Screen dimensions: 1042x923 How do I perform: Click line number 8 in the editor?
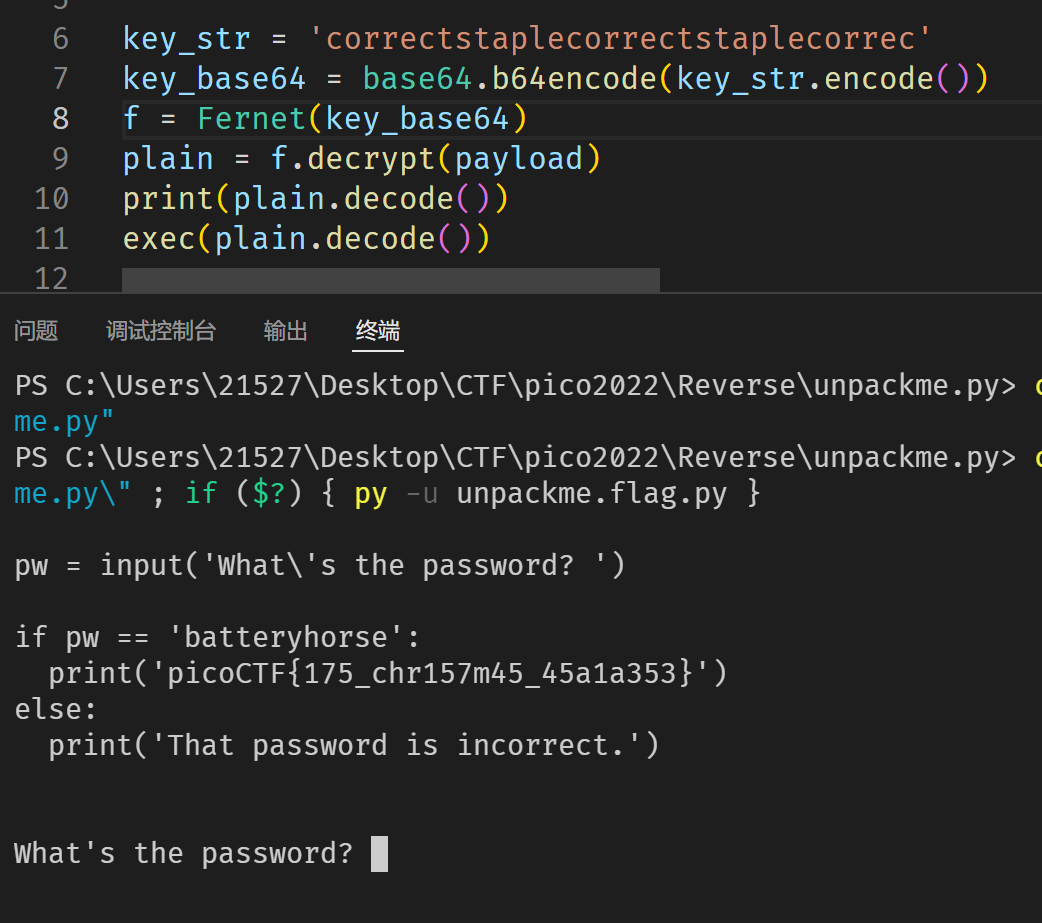59,118
